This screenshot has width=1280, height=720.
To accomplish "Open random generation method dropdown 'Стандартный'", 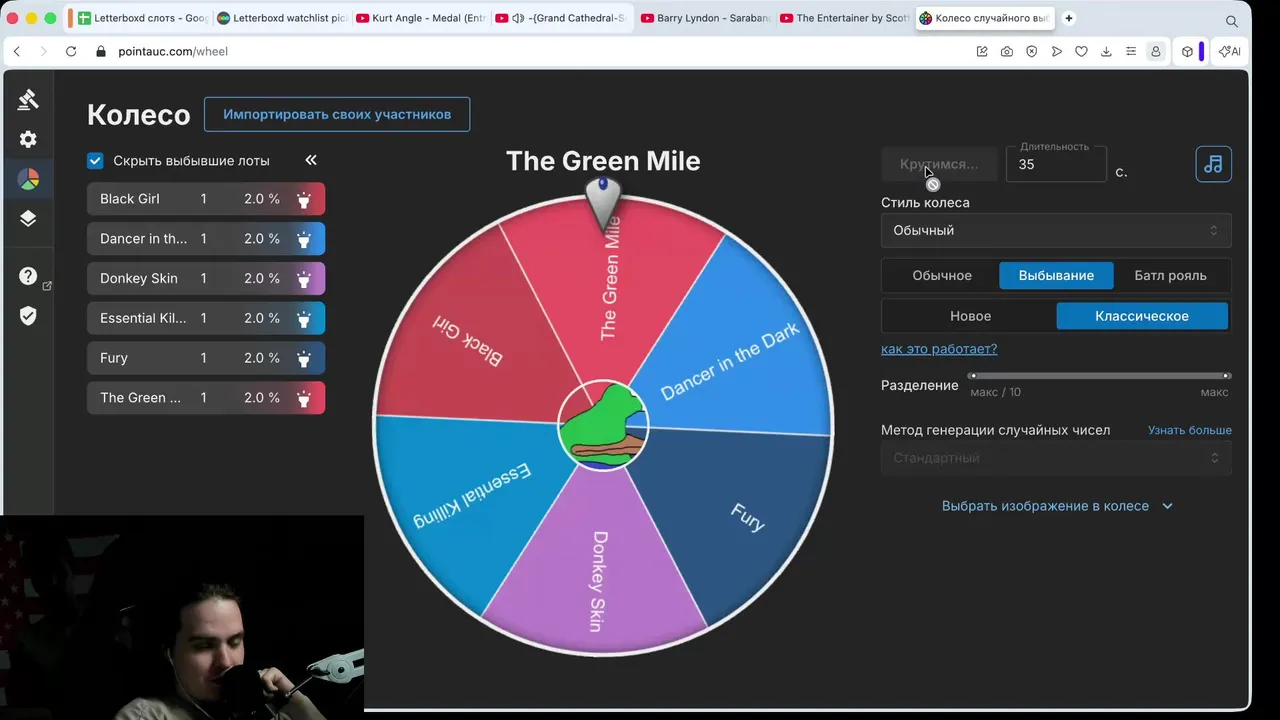I will coord(1056,458).
